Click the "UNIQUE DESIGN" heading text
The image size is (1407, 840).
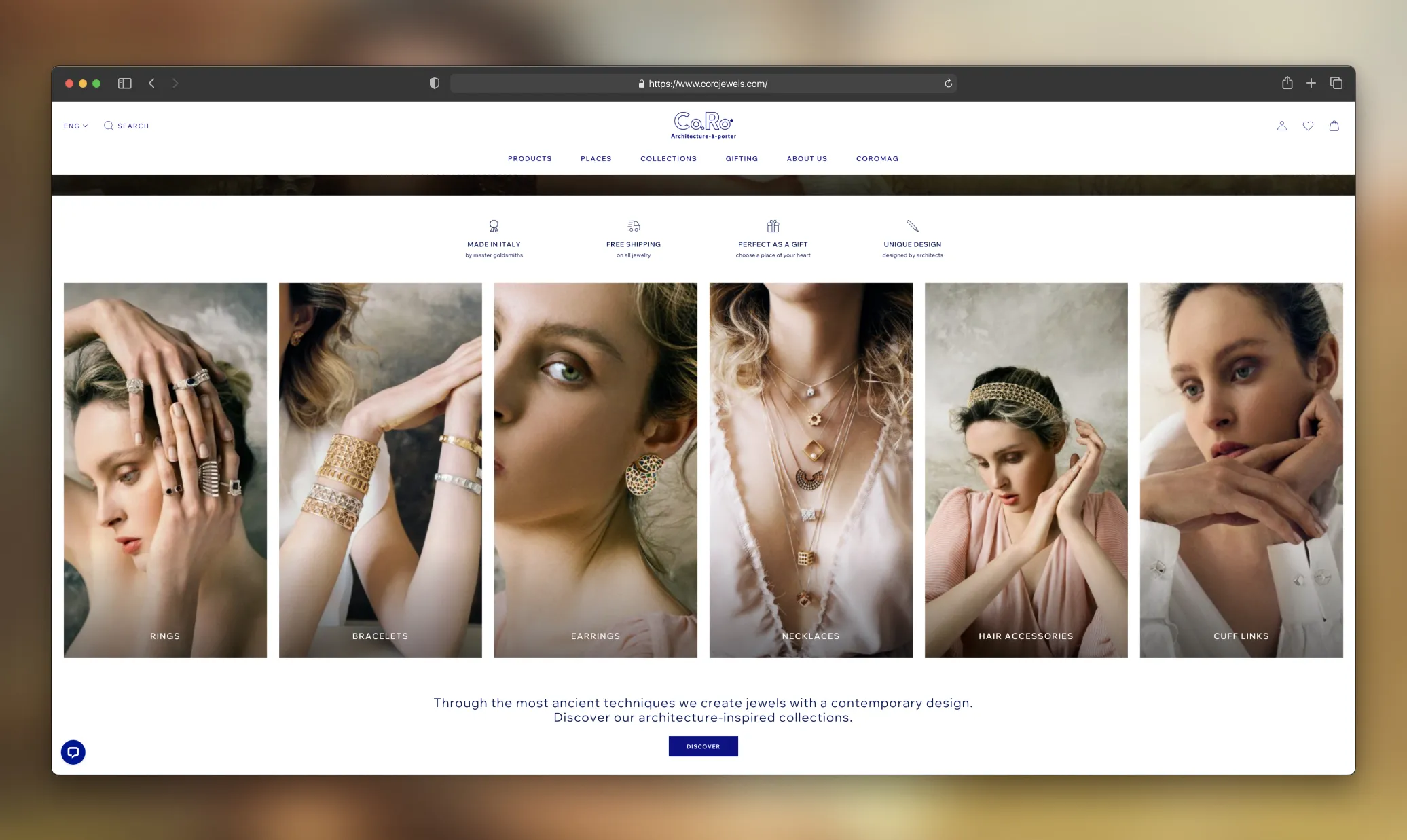point(913,244)
